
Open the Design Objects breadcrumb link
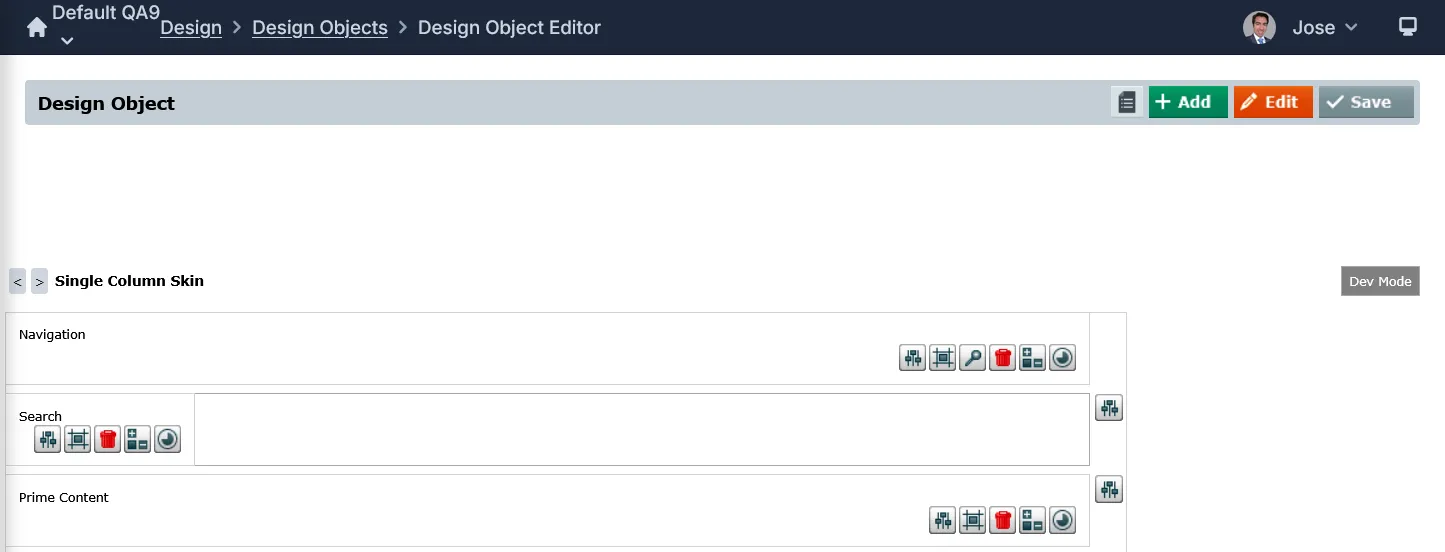(320, 28)
